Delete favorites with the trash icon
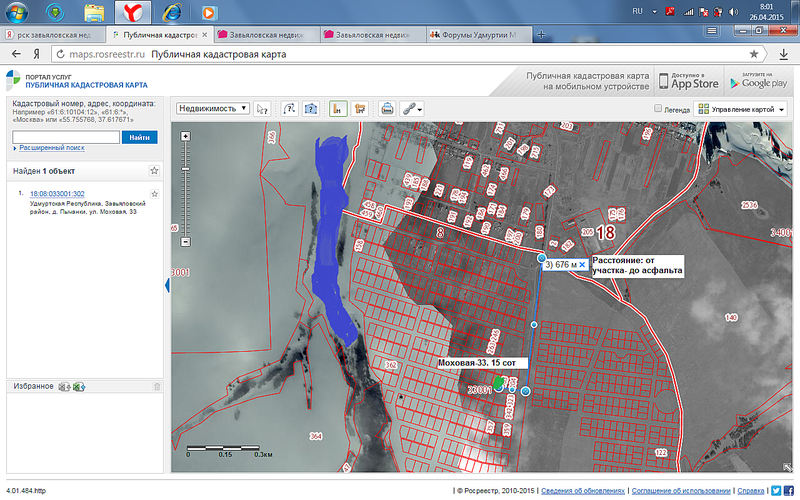800x500 pixels. pyautogui.click(x=156, y=386)
